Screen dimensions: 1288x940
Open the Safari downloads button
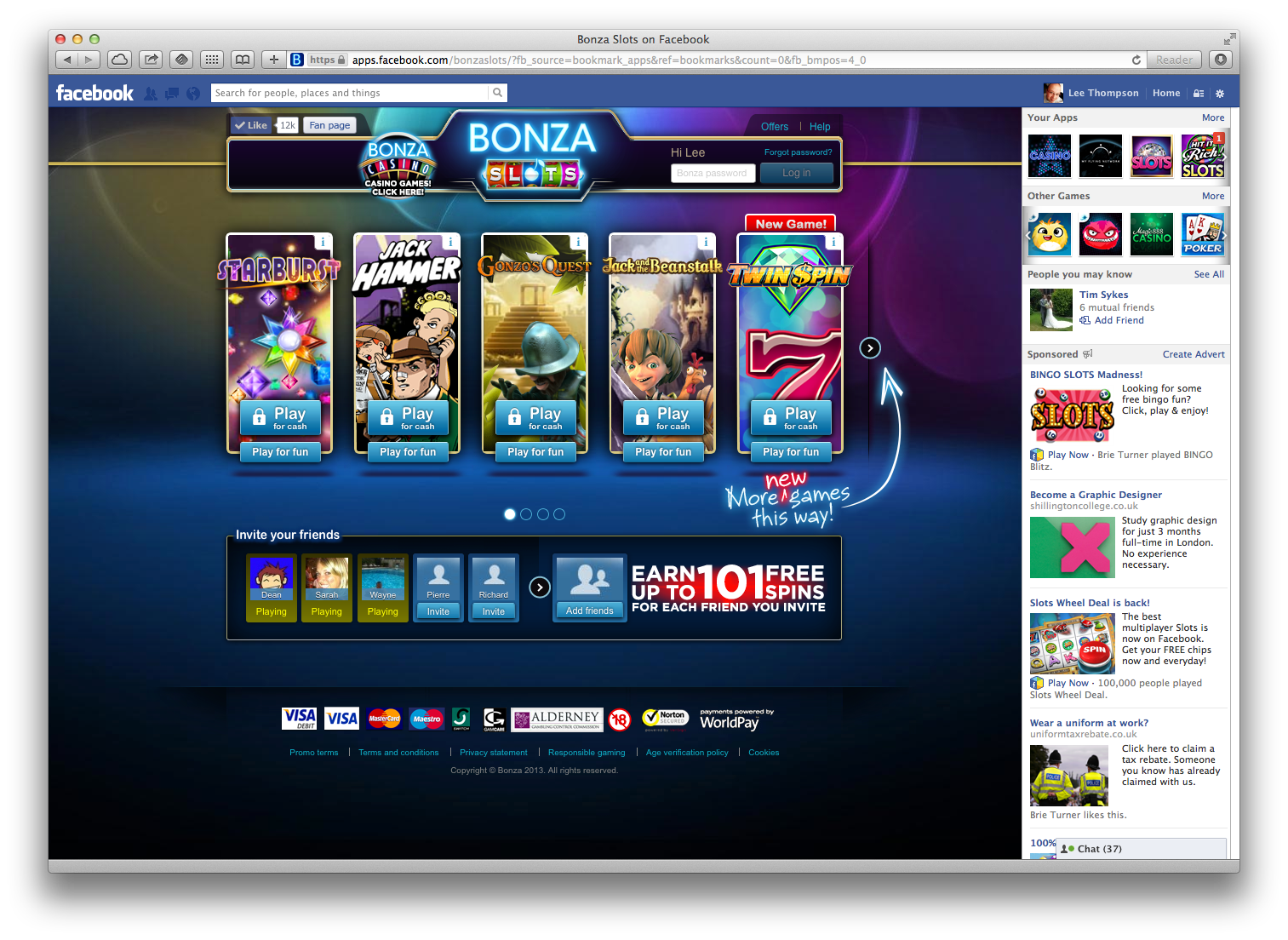1221,60
